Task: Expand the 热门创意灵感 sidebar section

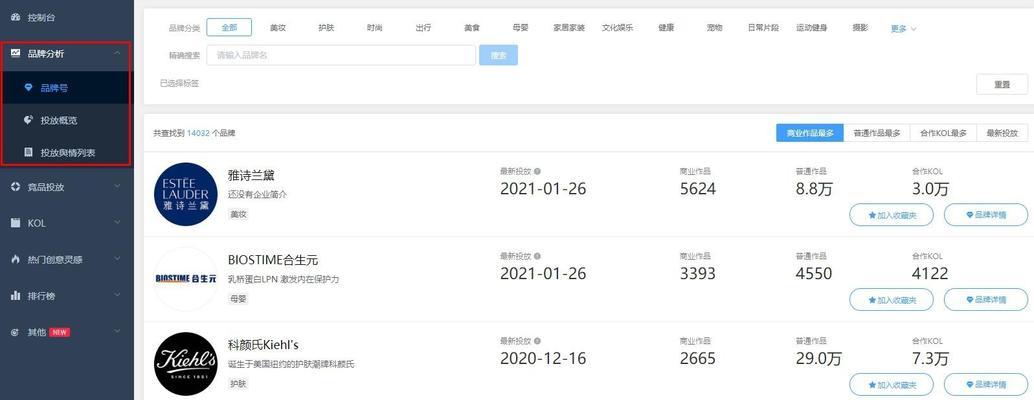Action: 117,259
